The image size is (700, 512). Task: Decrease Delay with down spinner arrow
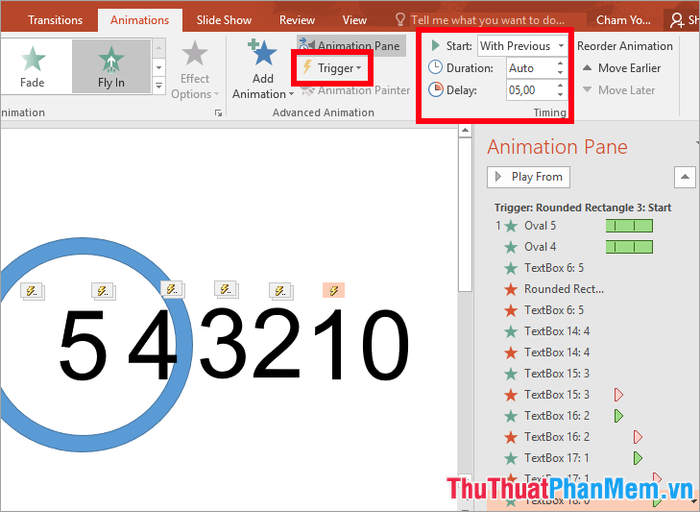pos(561,95)
